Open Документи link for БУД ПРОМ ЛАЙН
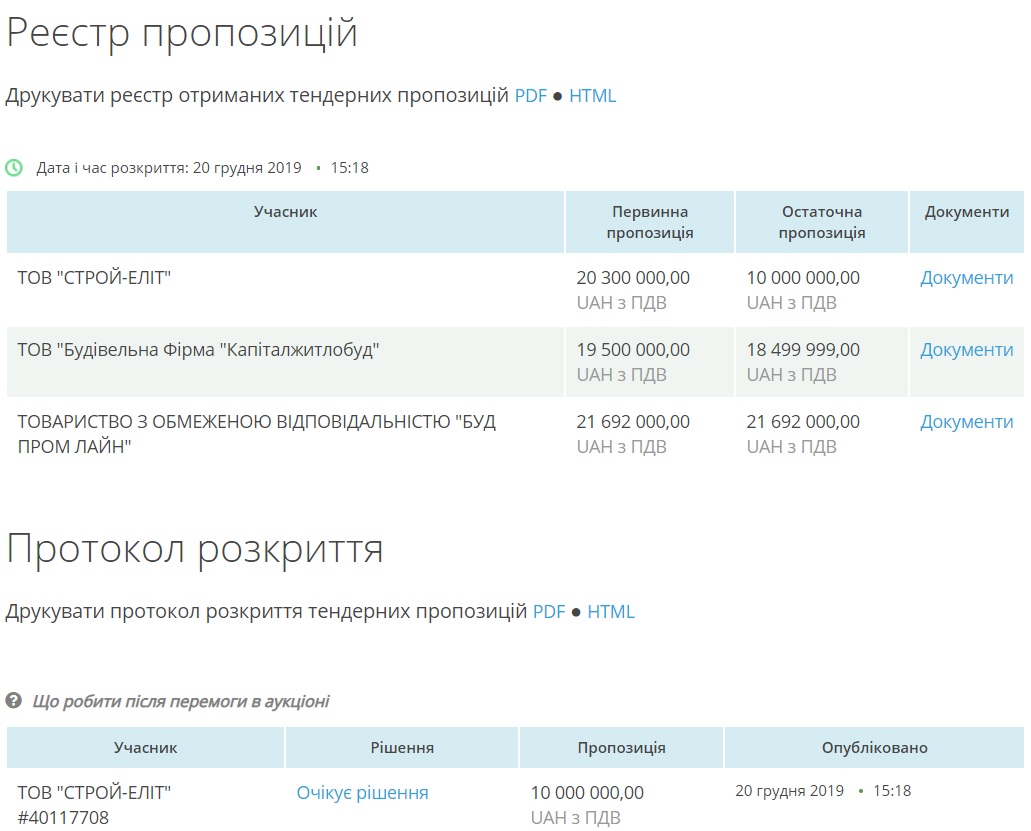The height and width of the screenshot is (831, 1031). click(967, 422)
